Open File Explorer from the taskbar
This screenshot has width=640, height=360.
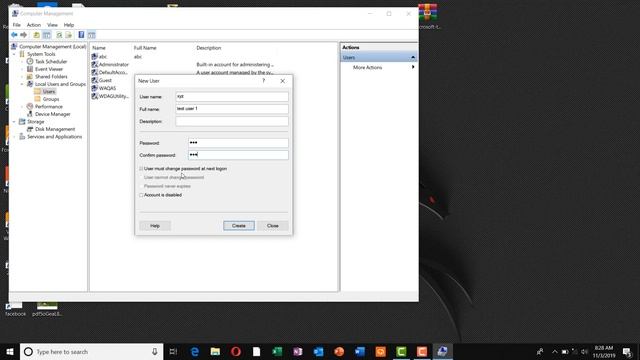(216, 351)
